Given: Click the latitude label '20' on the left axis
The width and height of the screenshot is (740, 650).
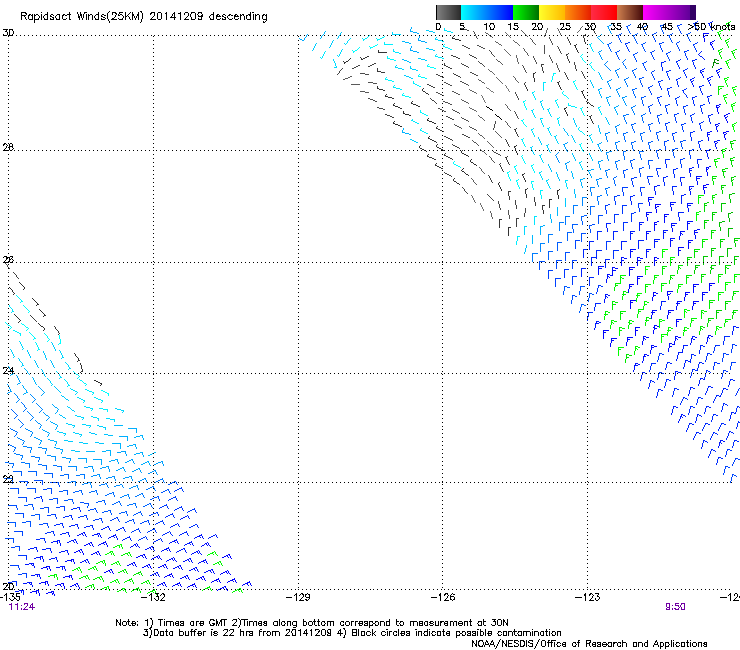Looking at the screenshot, I should click(8, 586).
